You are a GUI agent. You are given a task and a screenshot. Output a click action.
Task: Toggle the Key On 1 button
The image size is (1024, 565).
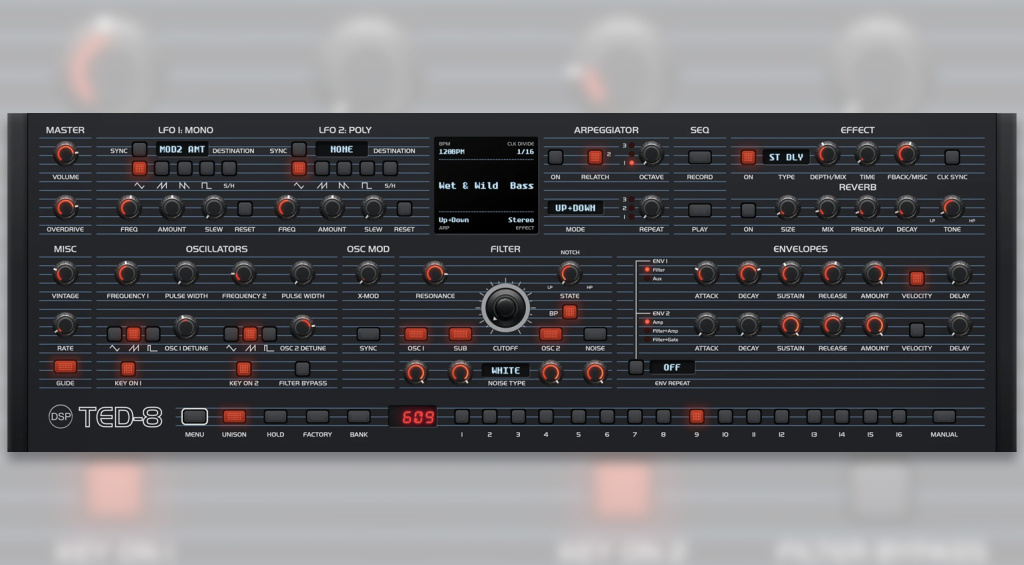[x=128, y=368]
